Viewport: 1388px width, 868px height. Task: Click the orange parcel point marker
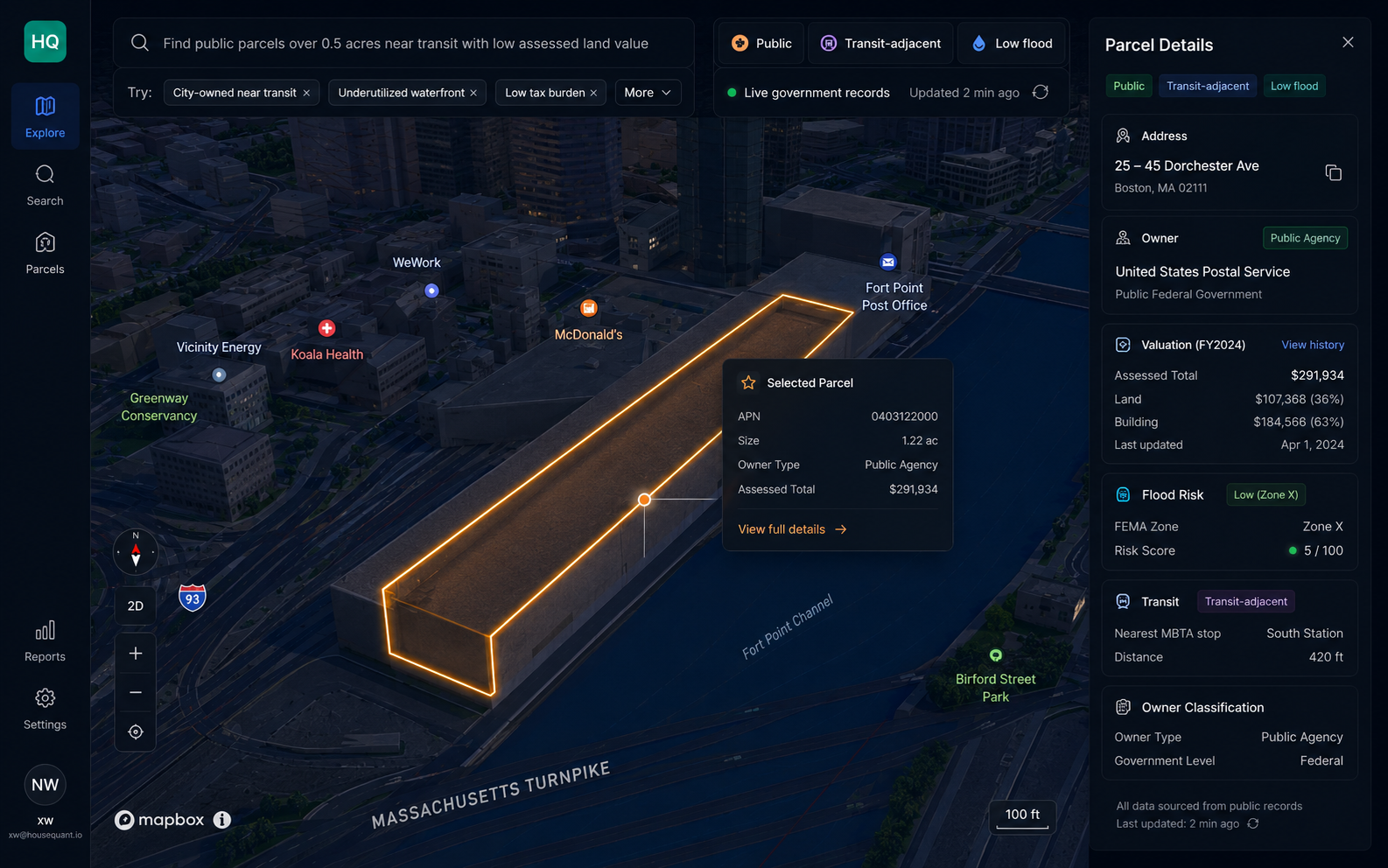pos(644,500)
